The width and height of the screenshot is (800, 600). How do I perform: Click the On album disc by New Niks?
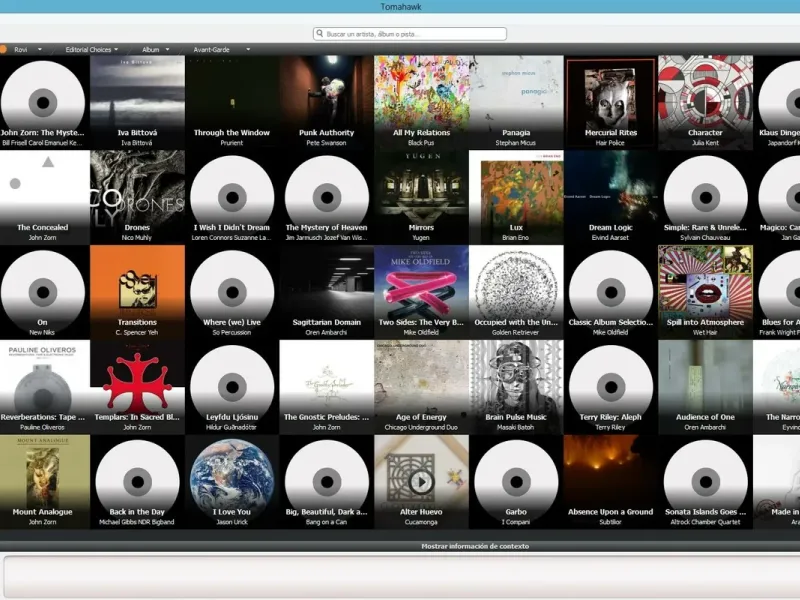pyautogui.click(x=43, y=292)
